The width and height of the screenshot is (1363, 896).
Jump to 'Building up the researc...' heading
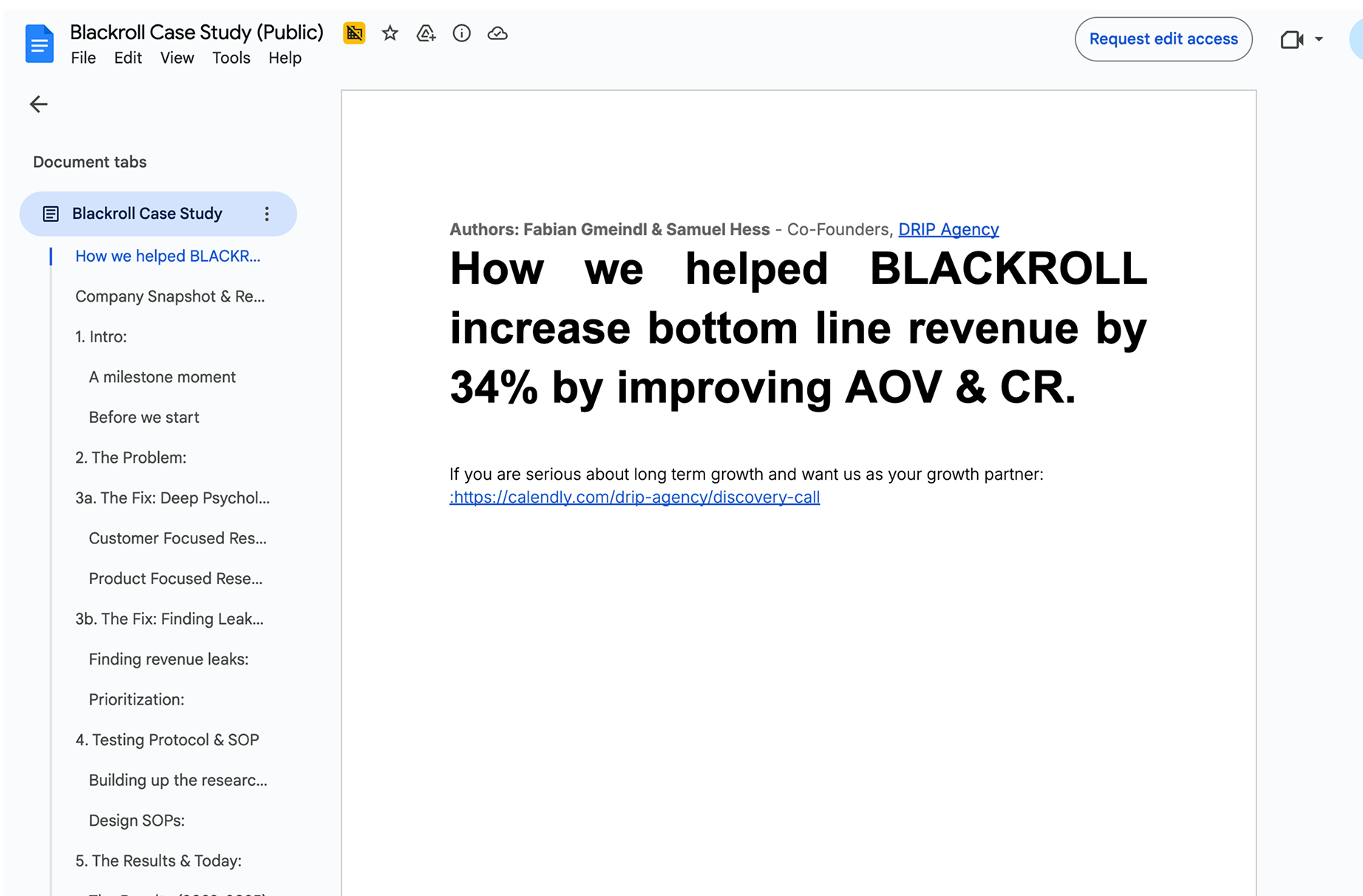(x=178, y=780)
